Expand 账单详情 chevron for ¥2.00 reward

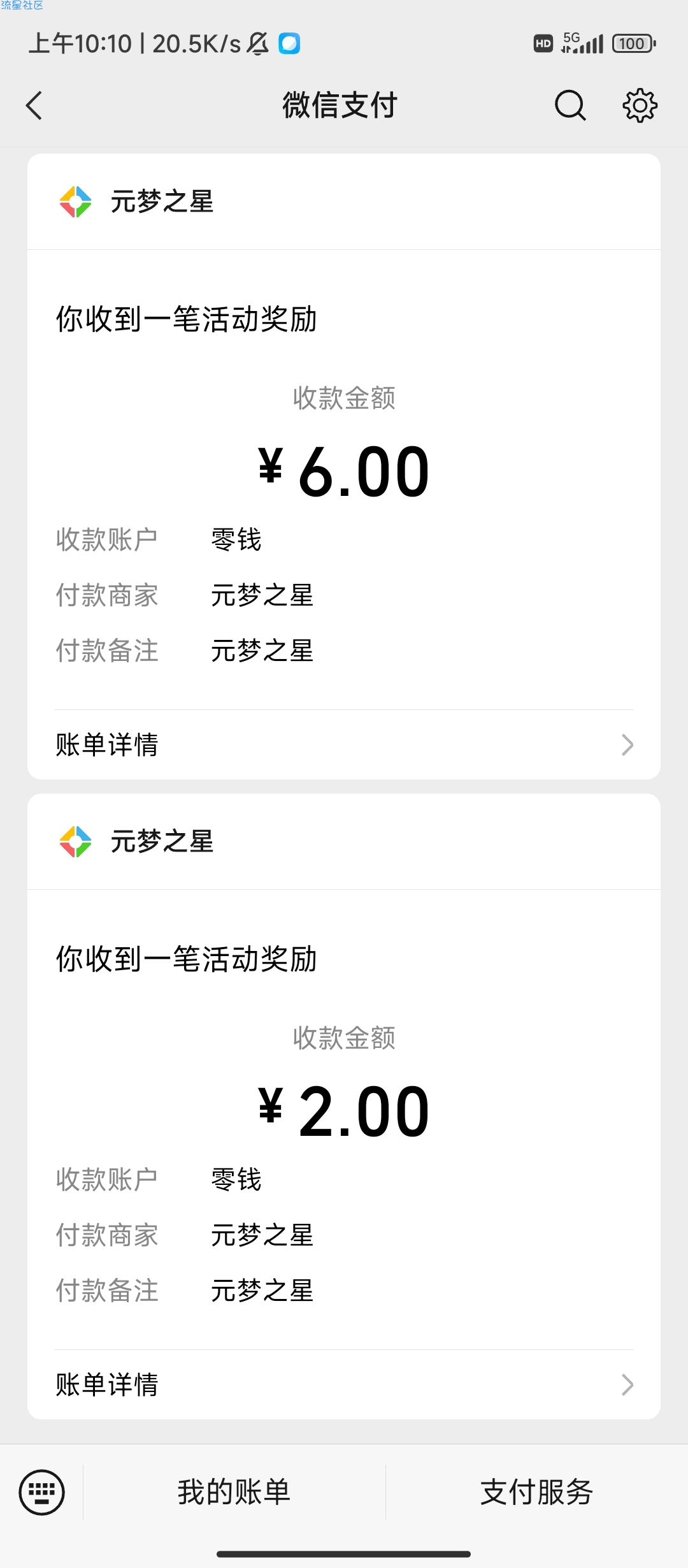point(627,1384)
